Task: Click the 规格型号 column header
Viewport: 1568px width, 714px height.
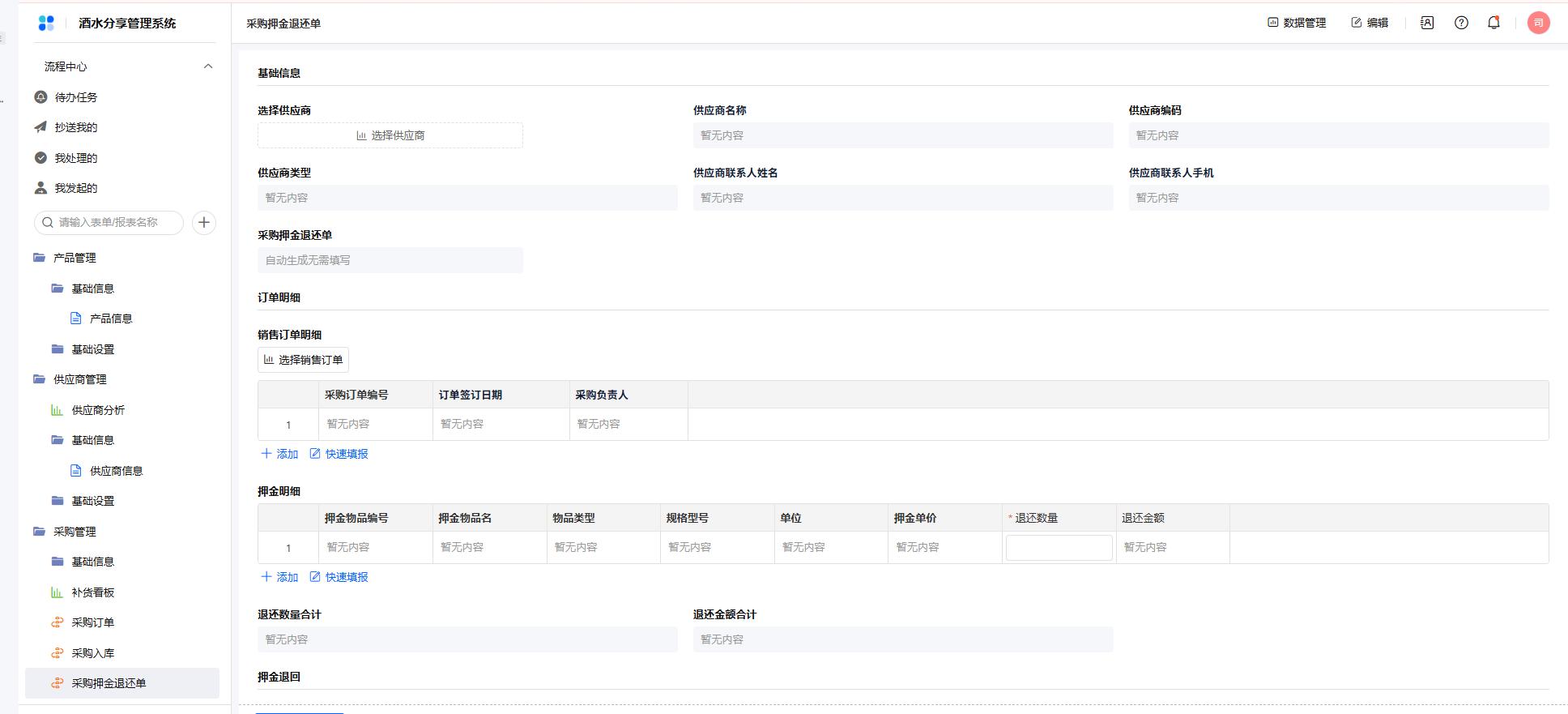Action: coord(717,518)
